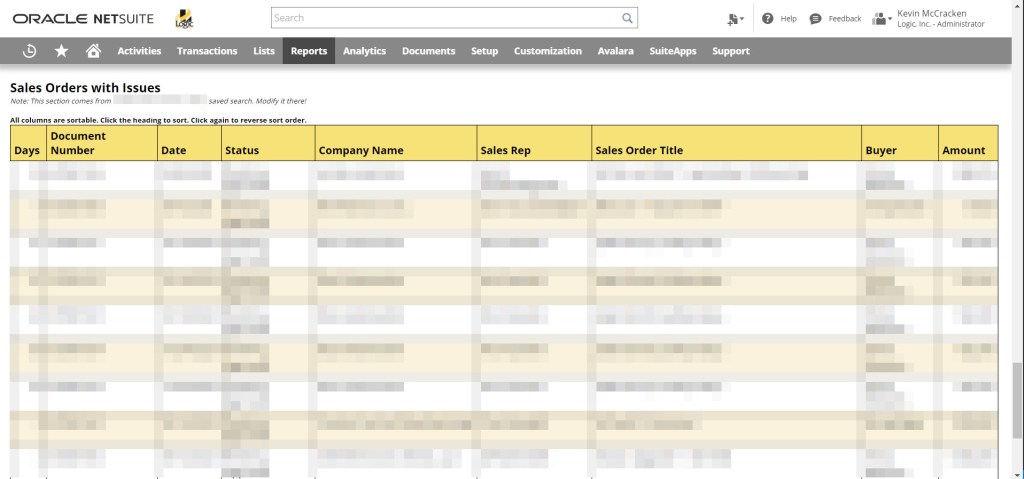Screen dimensions: 1024x479
Task: Open the Create New icon menu
Action: [x=735, y=18]
